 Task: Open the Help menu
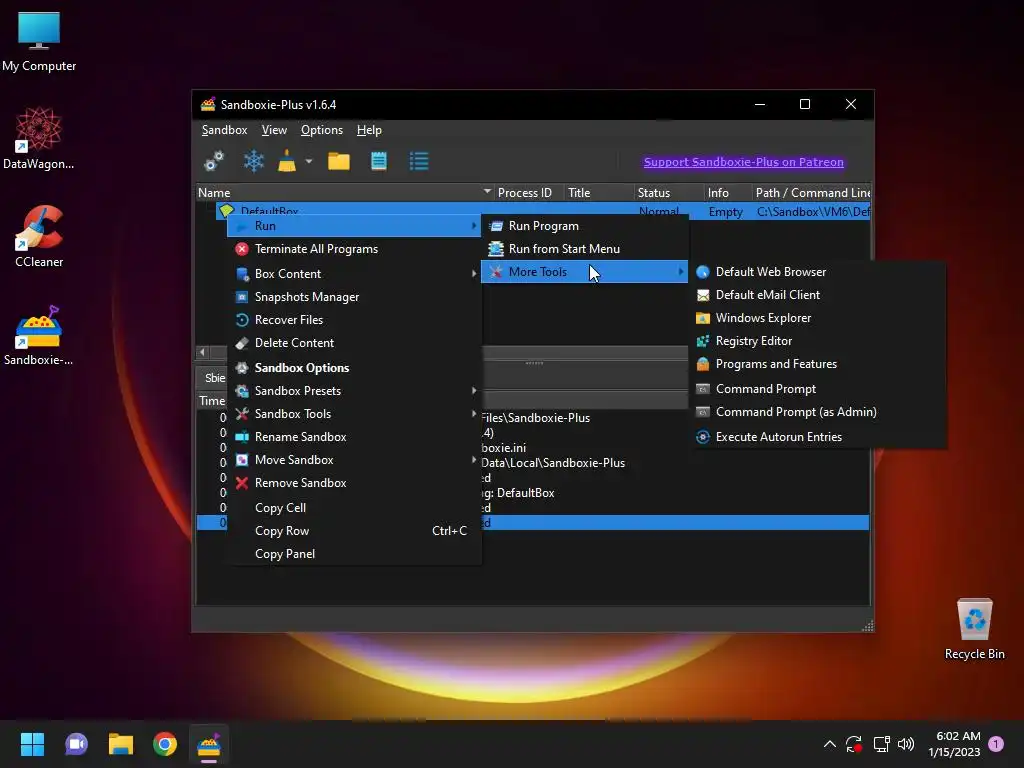point(369,130)
